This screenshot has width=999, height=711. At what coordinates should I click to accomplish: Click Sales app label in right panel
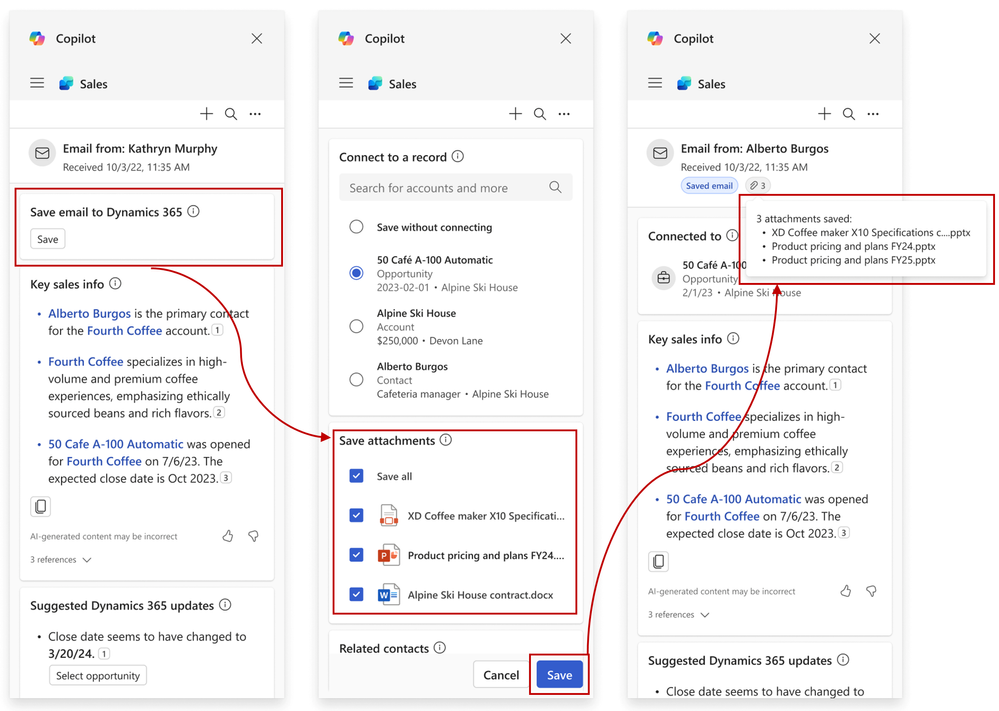pyautogui.click(x=711, y=84)
